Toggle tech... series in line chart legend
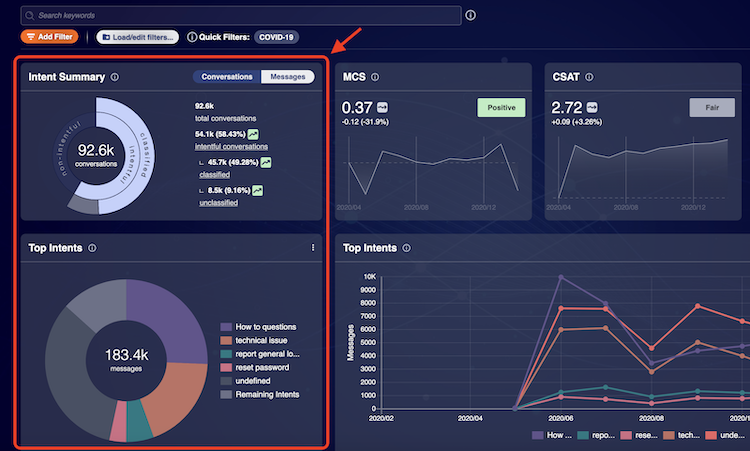The image size is (750, 451). 682,435
